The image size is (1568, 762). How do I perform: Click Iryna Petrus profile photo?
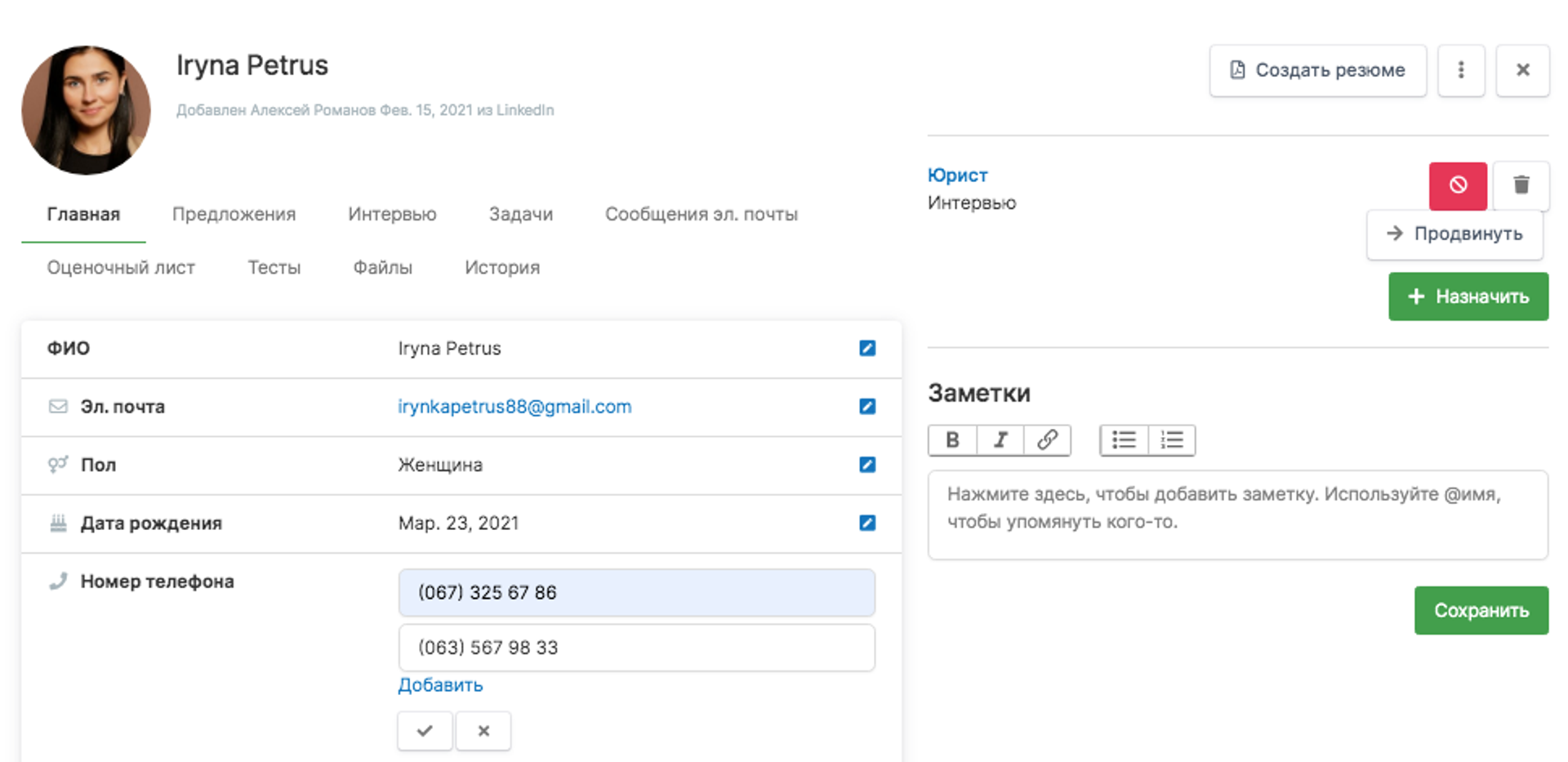click(x=86, y=109)
